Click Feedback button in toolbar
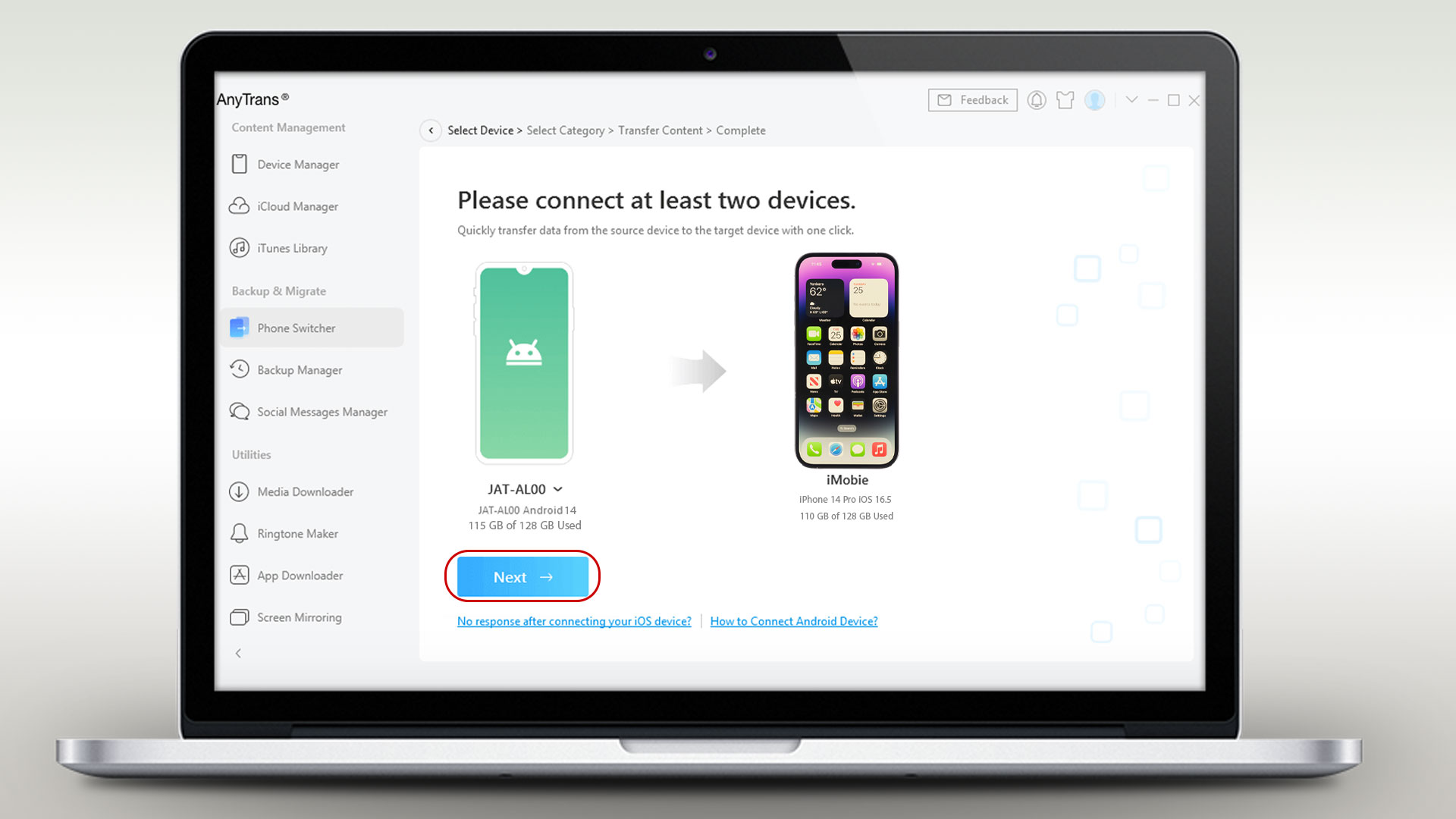 click(x=973, y=99)
